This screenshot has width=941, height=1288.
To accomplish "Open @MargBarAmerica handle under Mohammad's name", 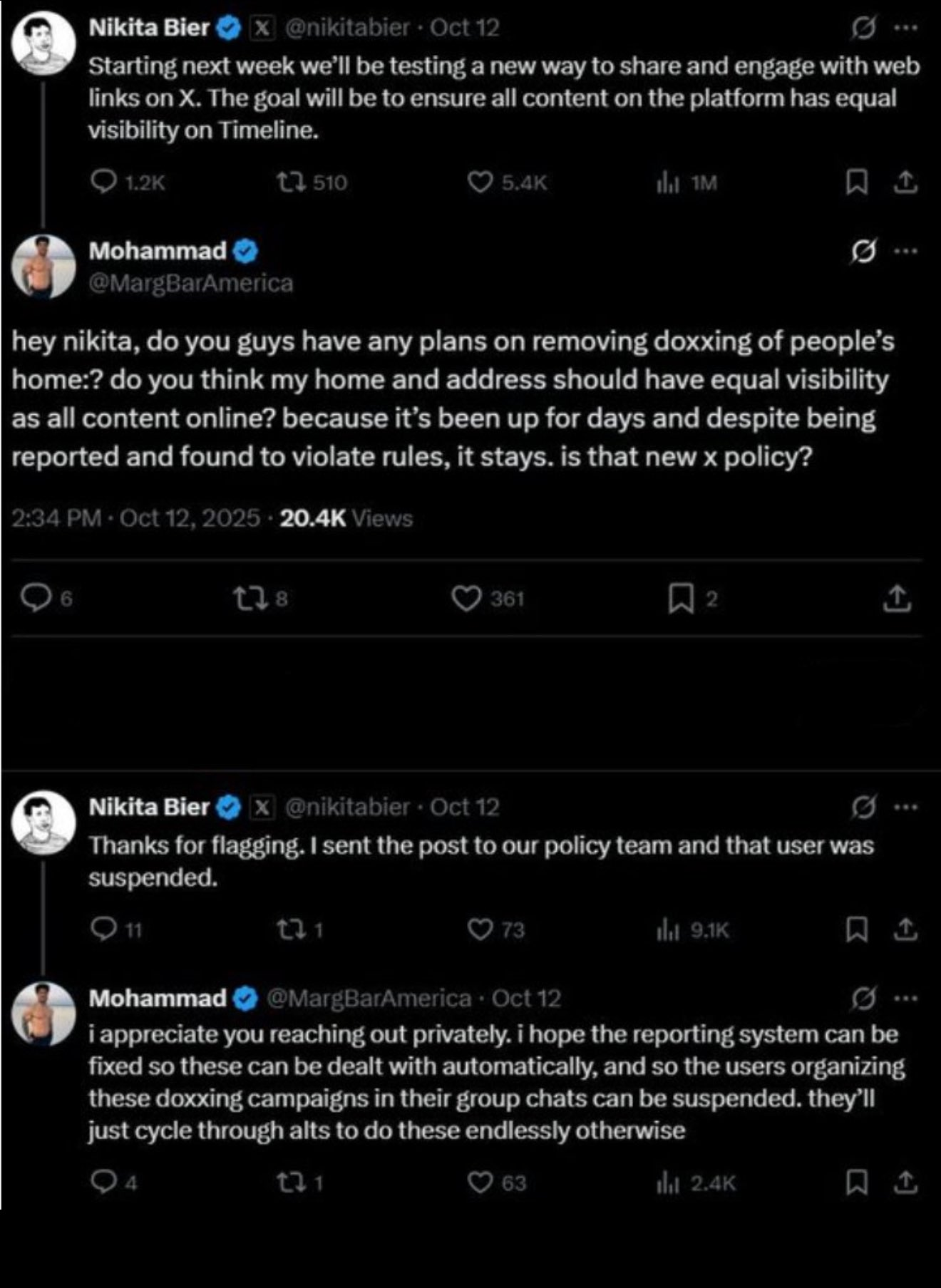I will 190,284.
